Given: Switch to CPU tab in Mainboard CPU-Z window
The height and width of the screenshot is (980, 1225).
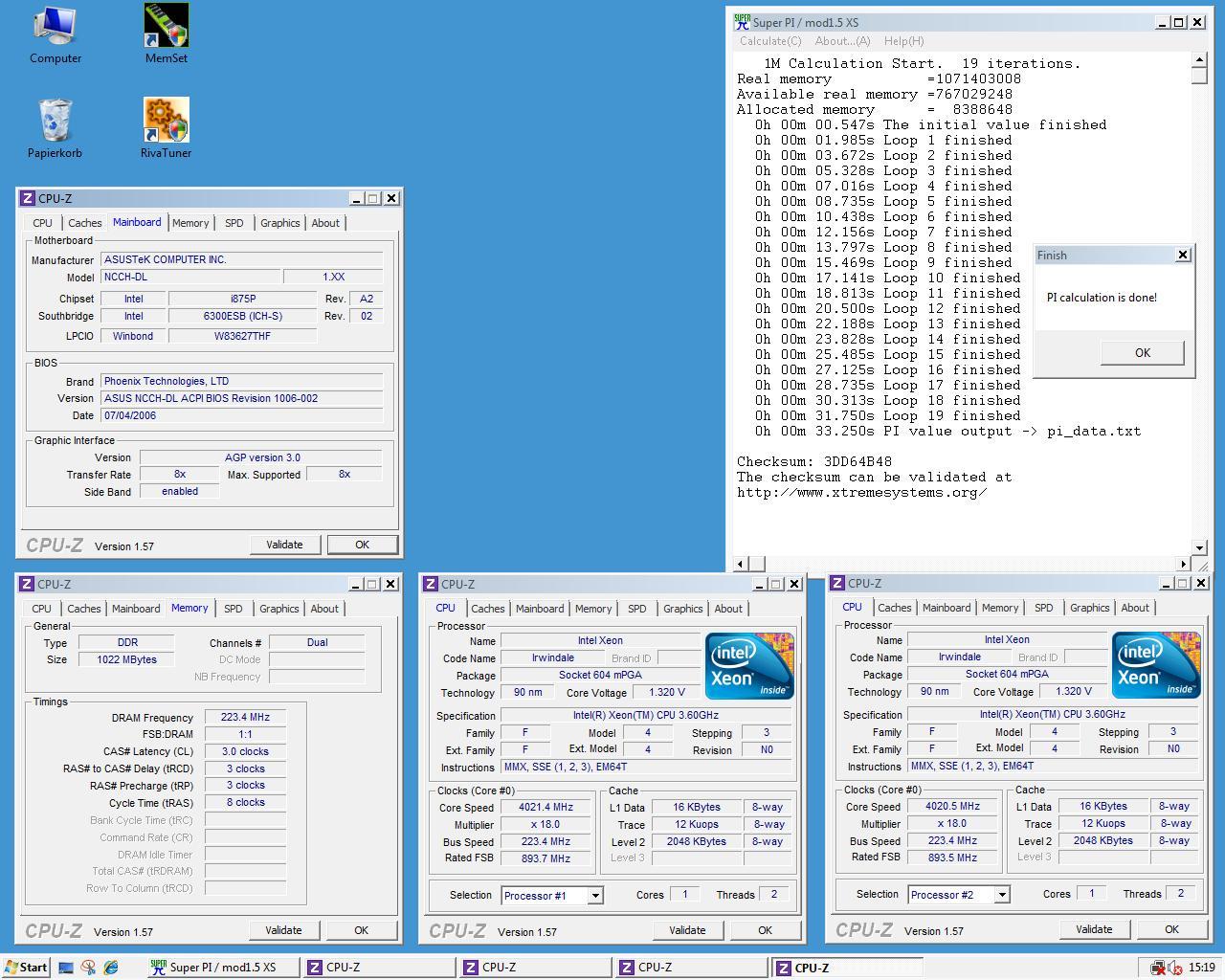Looking at the screenshot, I should pyautogui.click(x=43, y=223).
